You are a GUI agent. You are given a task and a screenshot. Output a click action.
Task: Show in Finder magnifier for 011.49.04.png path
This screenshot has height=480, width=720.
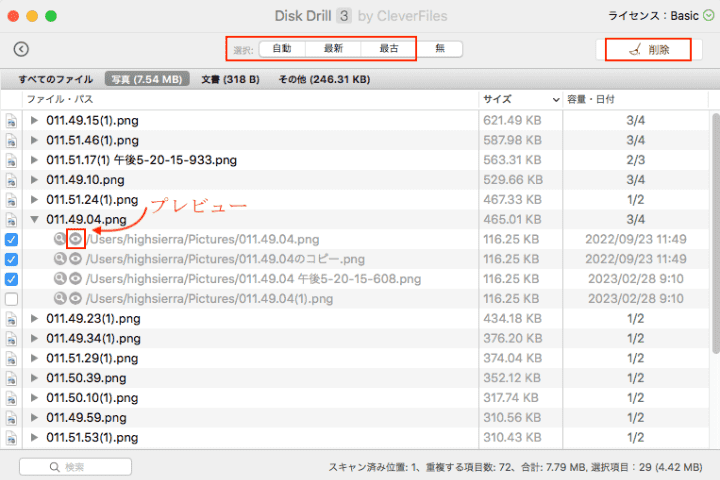(x=60, y=239)
